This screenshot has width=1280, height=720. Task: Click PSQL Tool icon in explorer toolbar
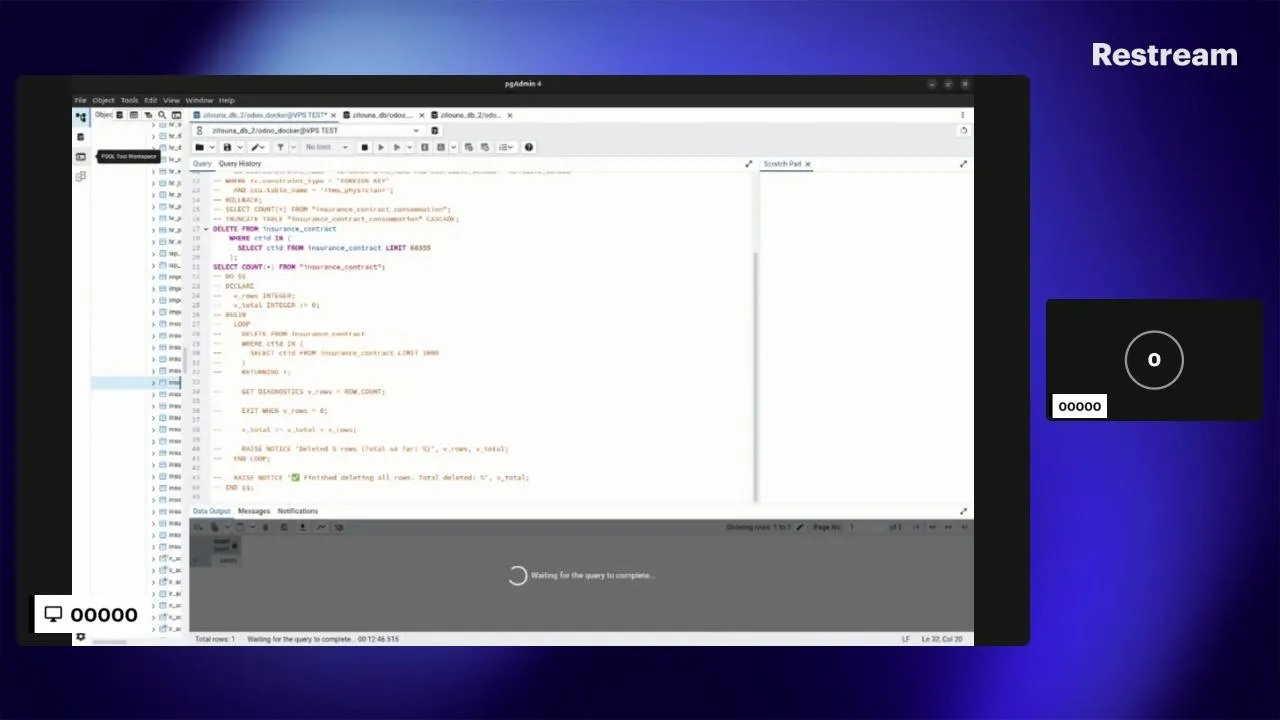point(176,115)
